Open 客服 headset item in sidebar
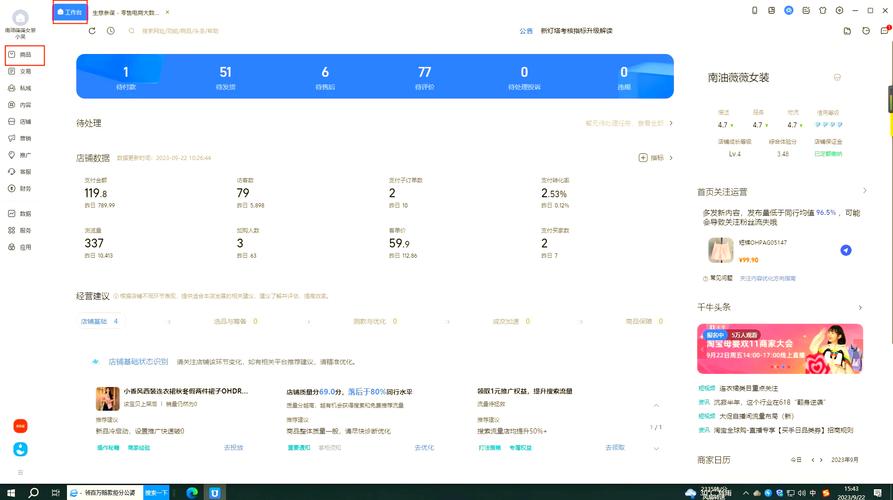The height and width of the screenshot is (500, 893). [x=20, y=171]
